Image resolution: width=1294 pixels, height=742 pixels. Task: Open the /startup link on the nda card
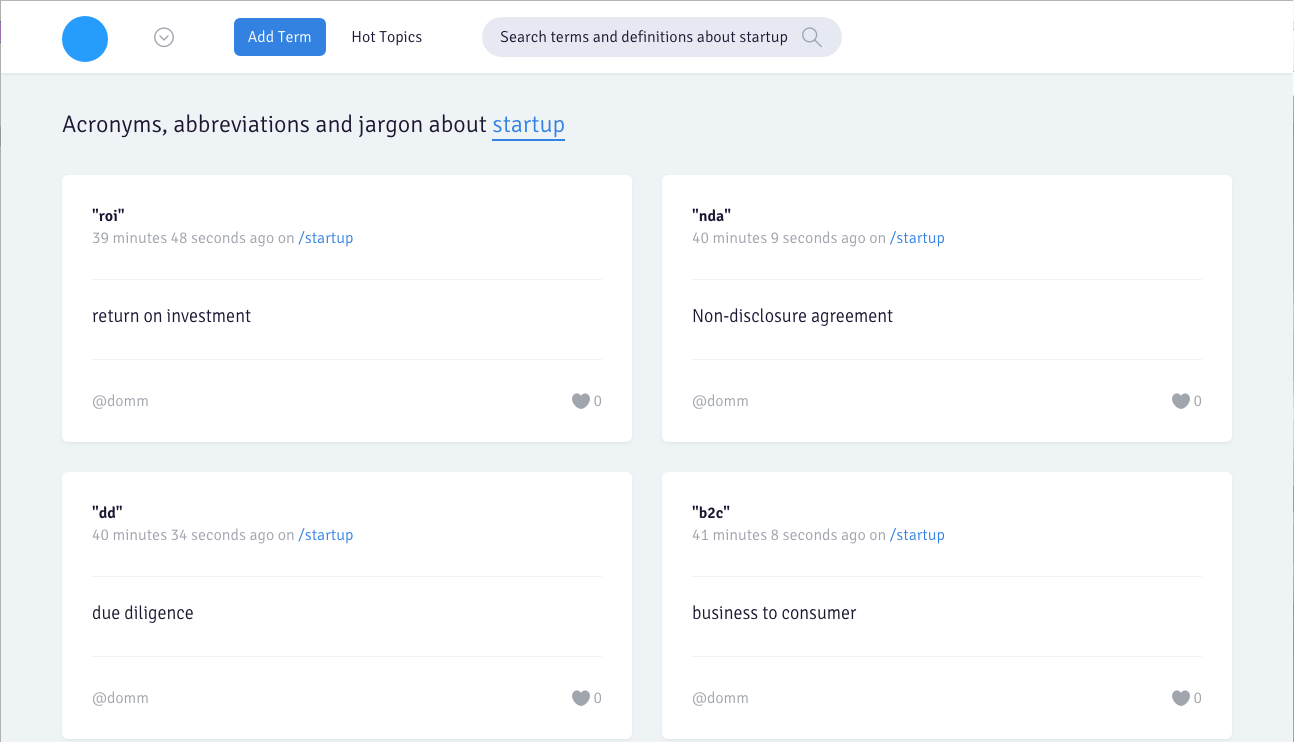click(x=917, y=238)
